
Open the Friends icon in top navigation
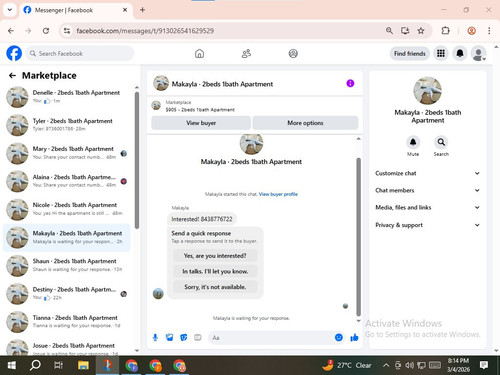click(246, 53)
